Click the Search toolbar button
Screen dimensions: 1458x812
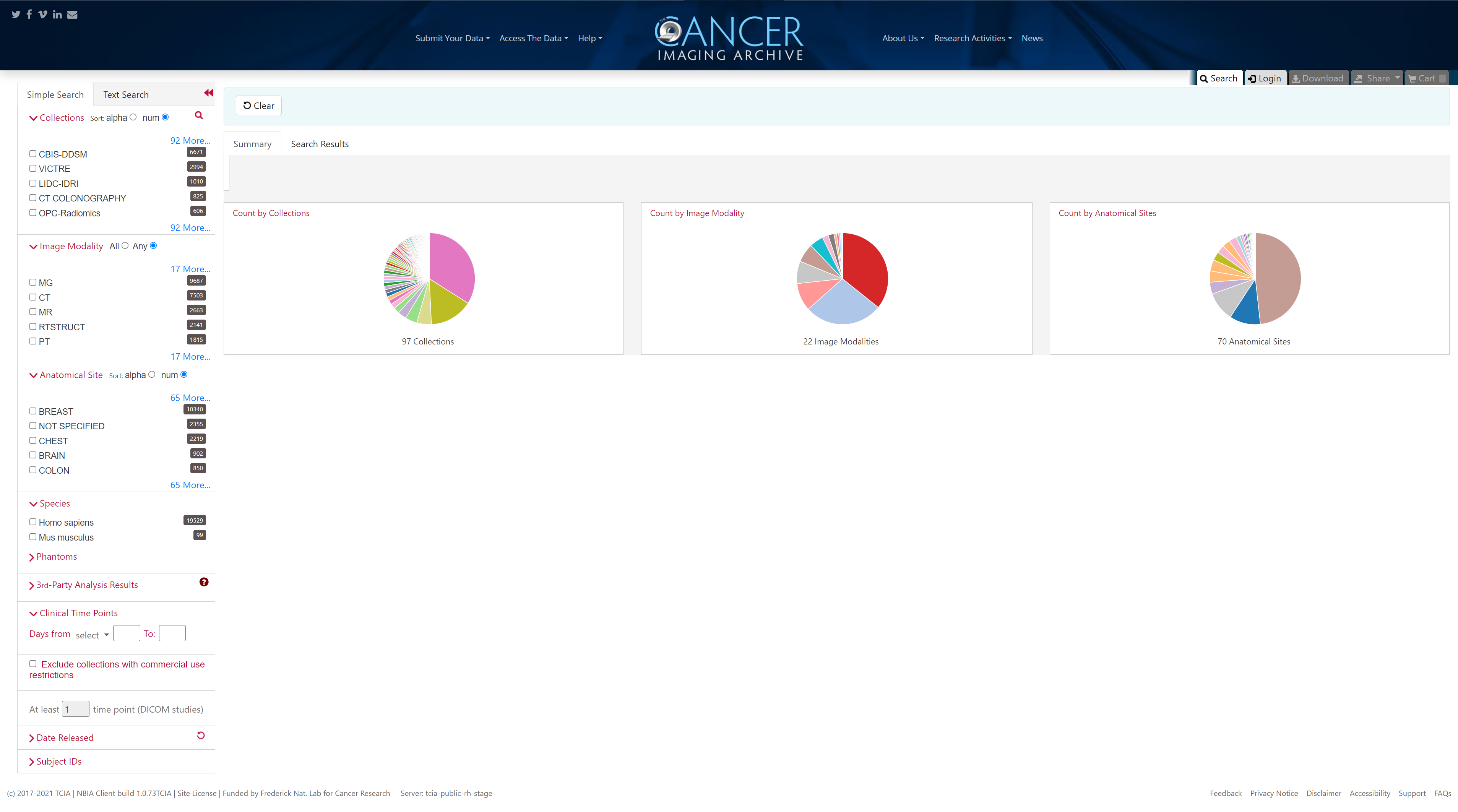point(1219,78)
